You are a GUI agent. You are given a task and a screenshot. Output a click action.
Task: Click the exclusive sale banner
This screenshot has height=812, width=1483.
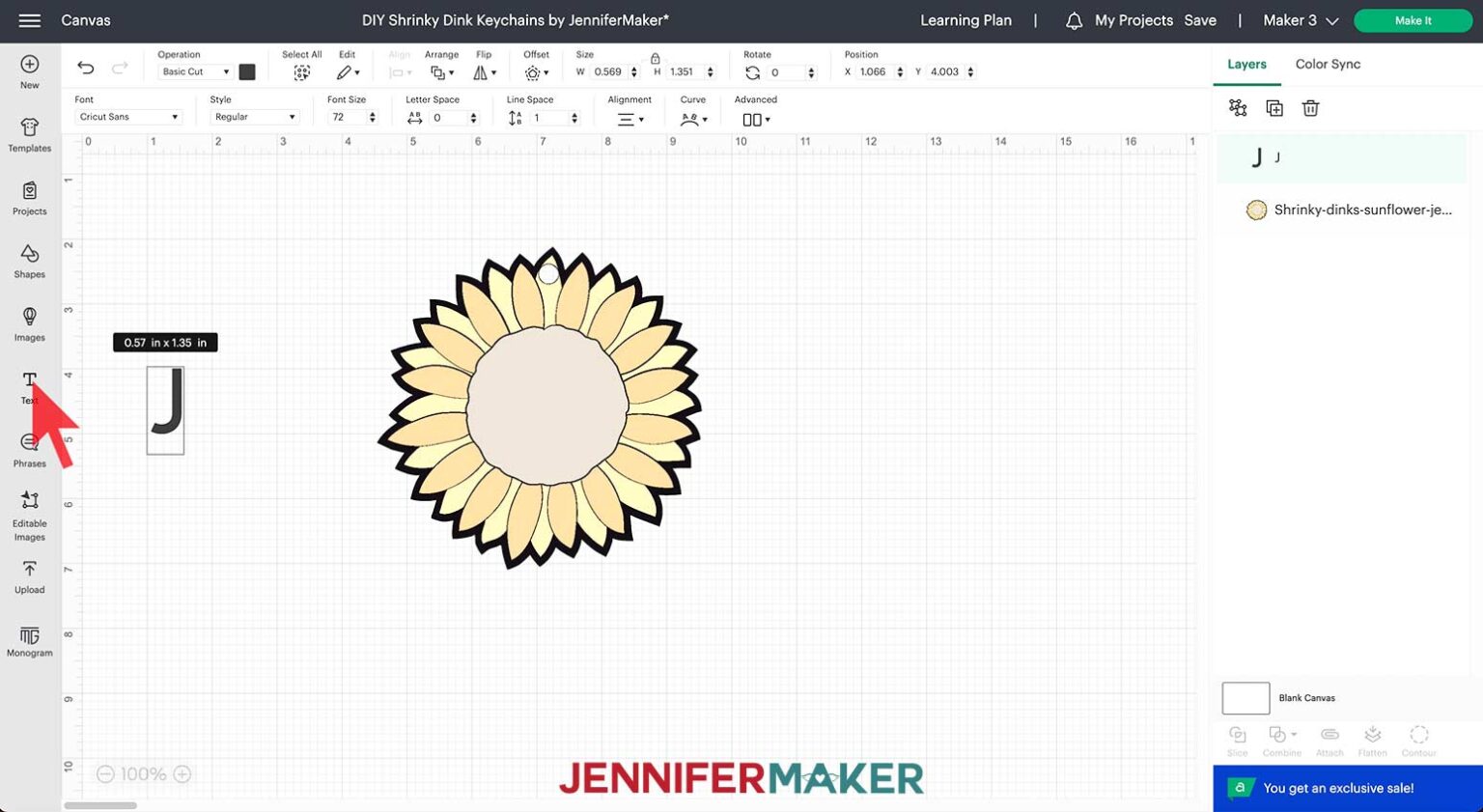1348,789
